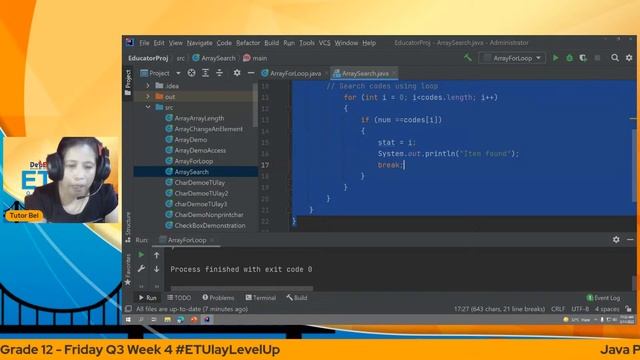The image size is (640, 360).
Task: Change the CRLF line separator
Action: pos(558,309)
